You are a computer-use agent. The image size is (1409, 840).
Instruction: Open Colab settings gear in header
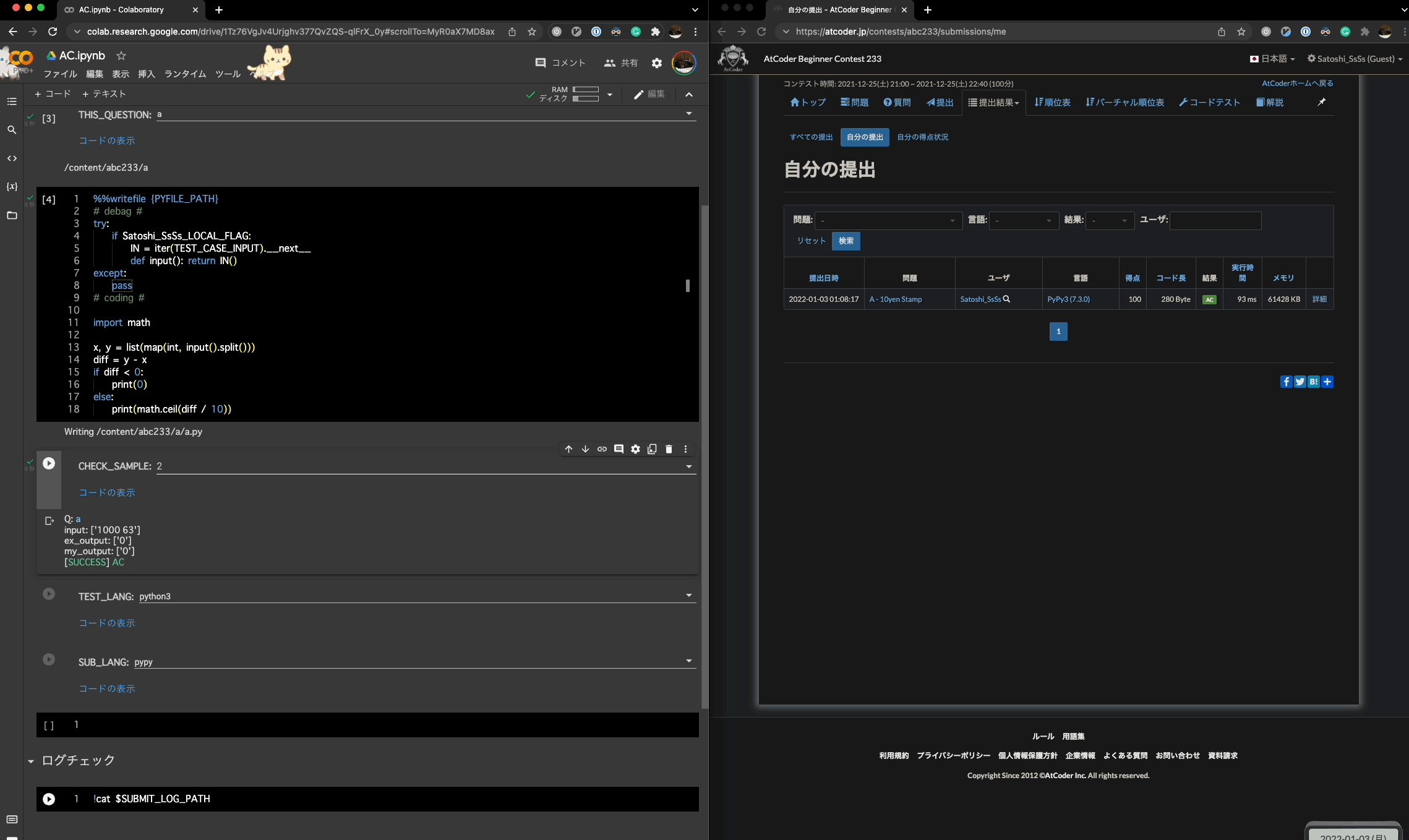657,63
